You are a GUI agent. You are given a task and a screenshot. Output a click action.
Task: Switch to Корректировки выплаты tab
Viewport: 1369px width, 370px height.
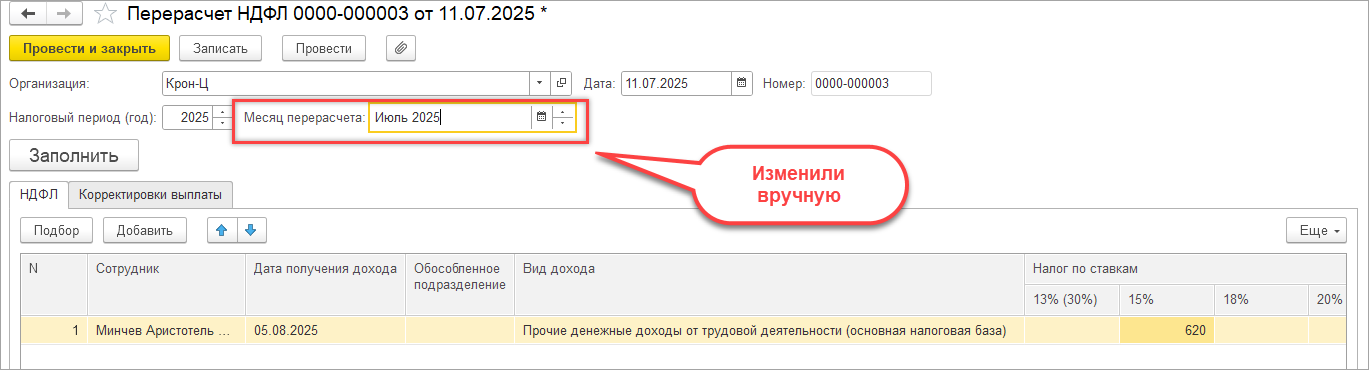[x=152, y=194]
